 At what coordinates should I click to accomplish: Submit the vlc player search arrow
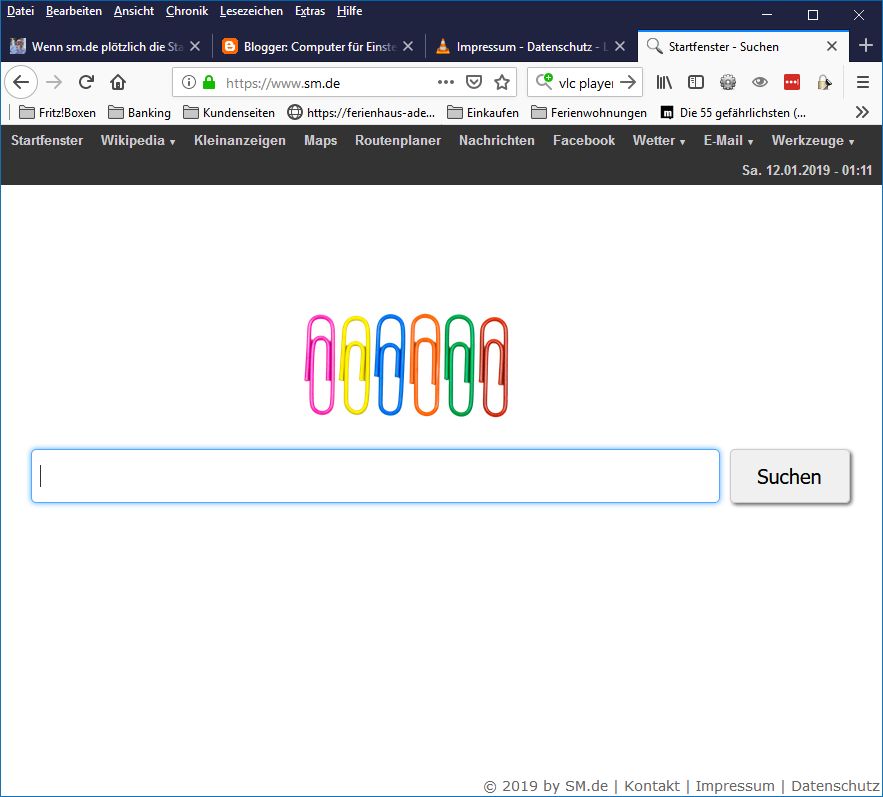click(x=627, y=82)
